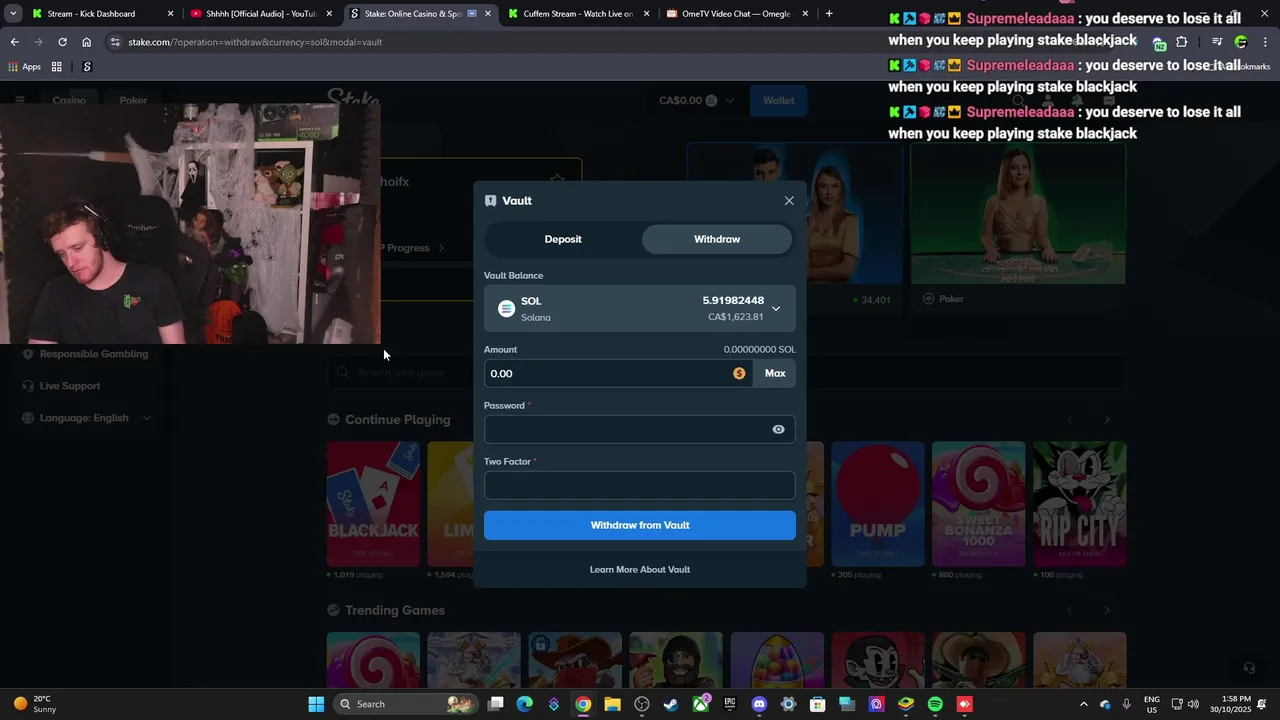
Task: Switch to OmeTV Video Chat tab
Action: [x=736, y=14]
